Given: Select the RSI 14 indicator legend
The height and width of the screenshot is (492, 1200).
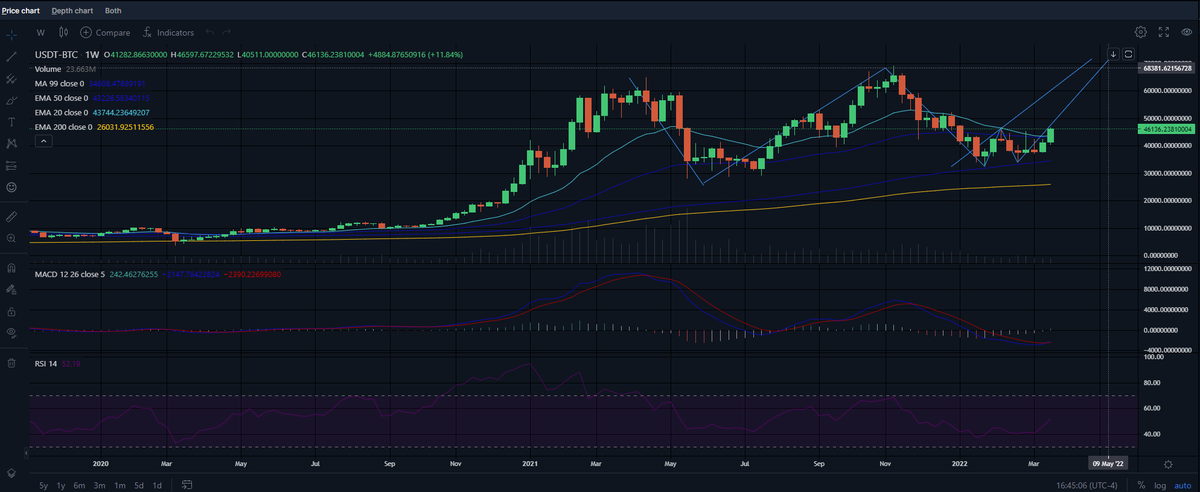Looking at the screenshot, I should pyautogui.click(x=46, y=364).
